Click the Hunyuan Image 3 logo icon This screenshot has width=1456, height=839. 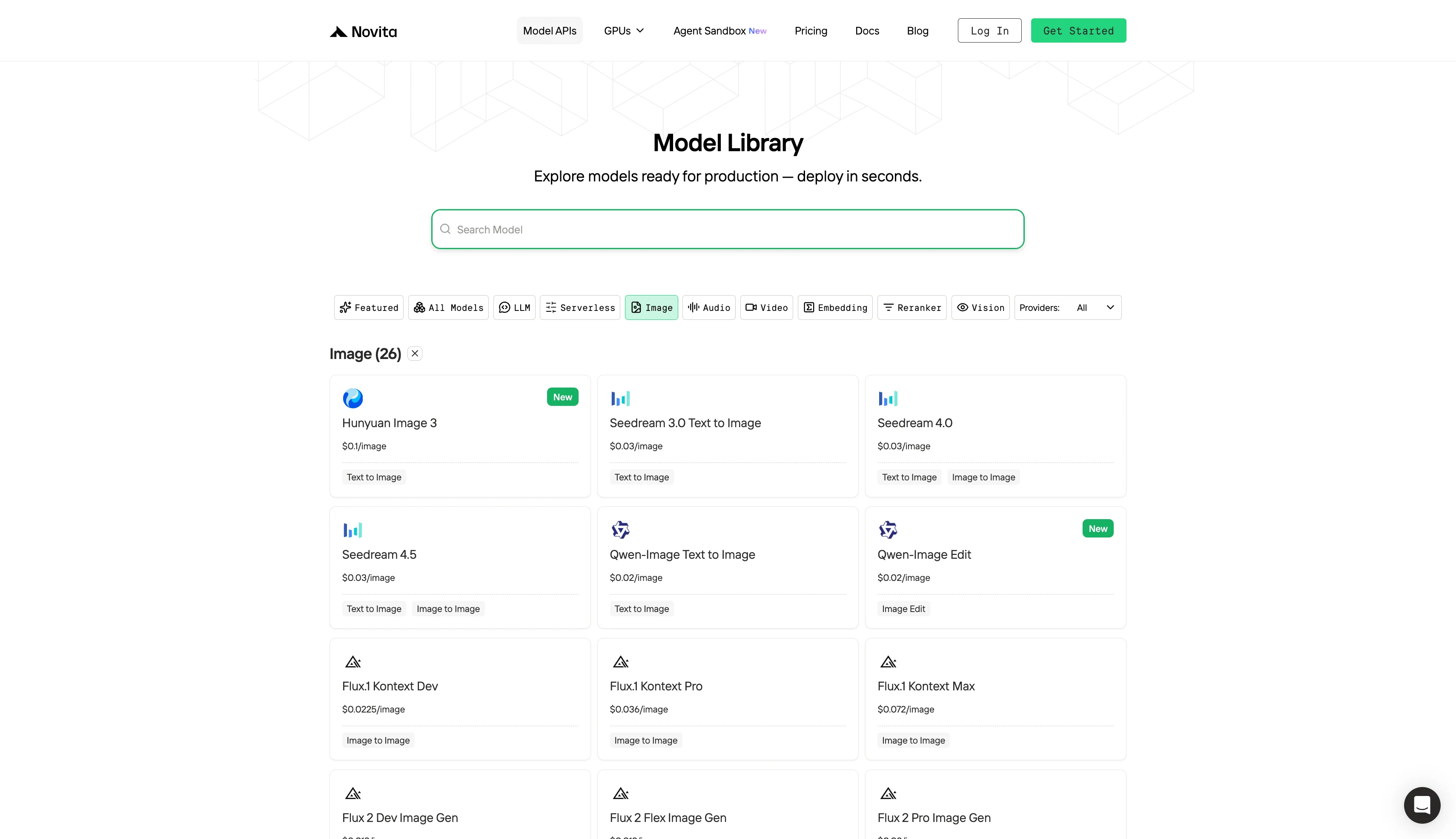353,398
